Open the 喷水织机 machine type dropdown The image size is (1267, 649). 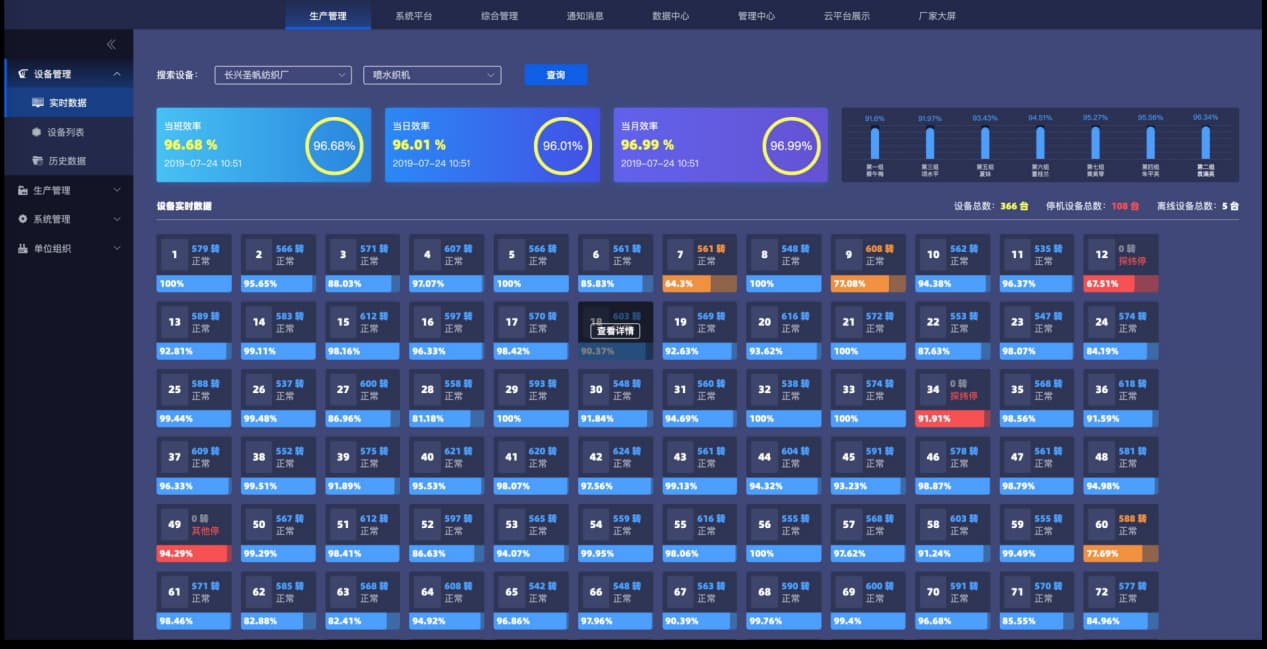[x=431, y=75]
